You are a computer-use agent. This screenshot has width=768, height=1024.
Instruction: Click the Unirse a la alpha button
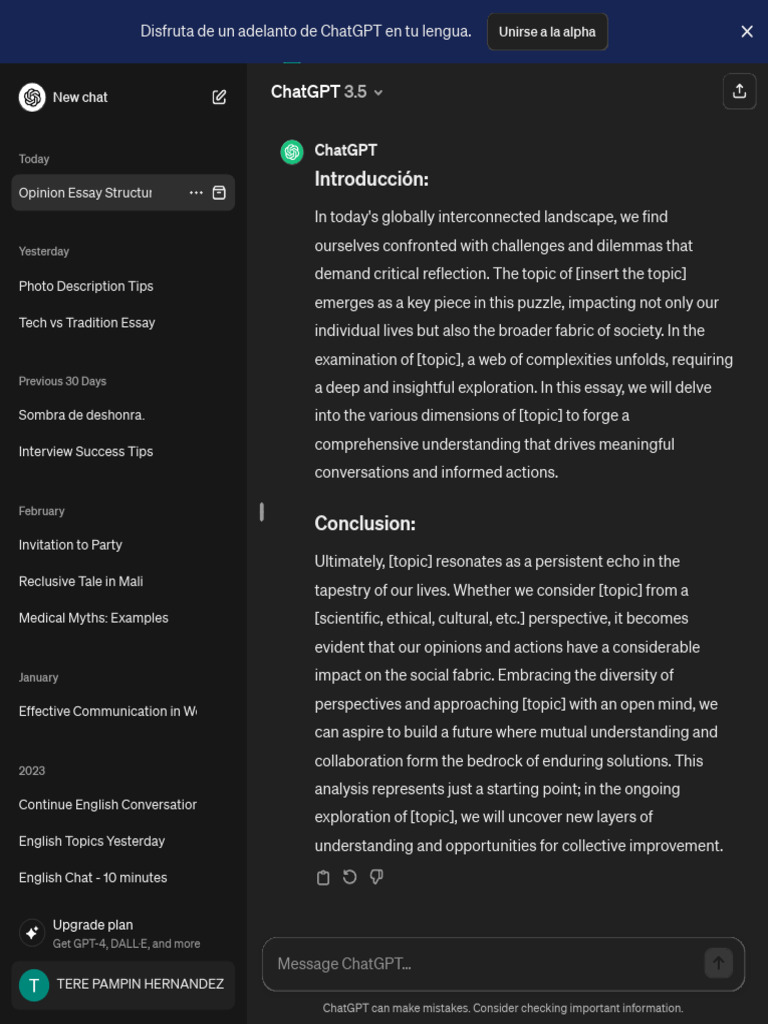[547, 32]
